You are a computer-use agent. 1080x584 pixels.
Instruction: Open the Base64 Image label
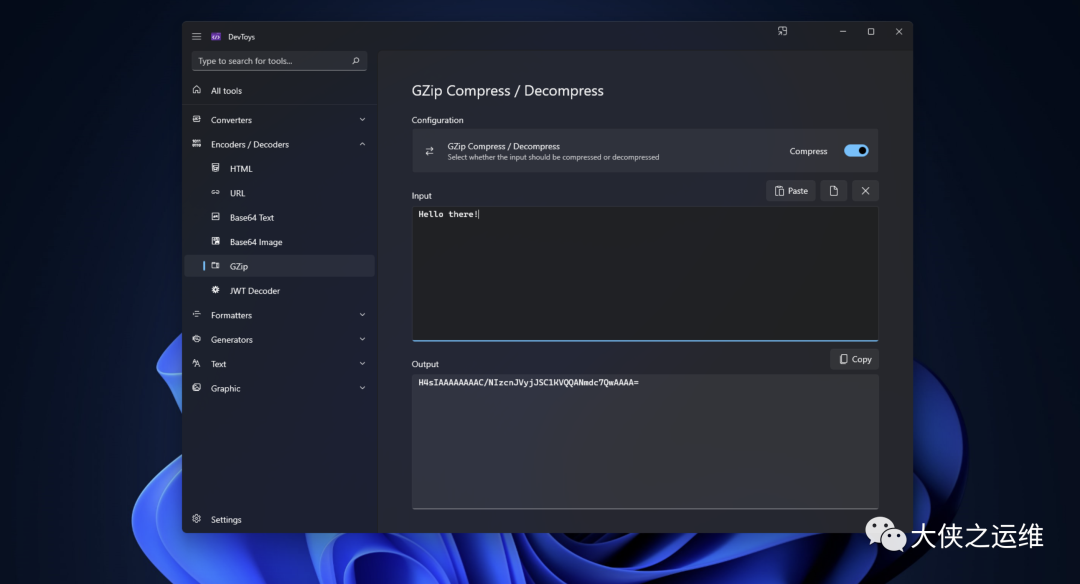[x=256, y=242]
